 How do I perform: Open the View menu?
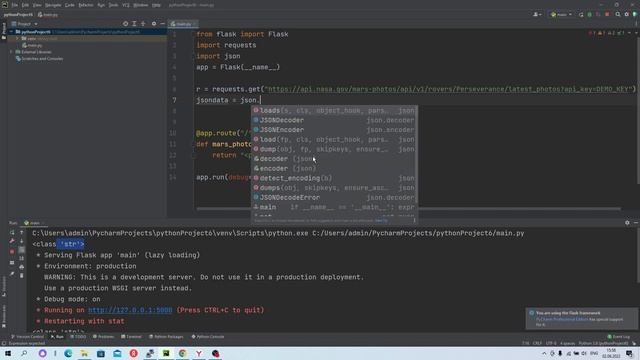(x=37, y=5)
